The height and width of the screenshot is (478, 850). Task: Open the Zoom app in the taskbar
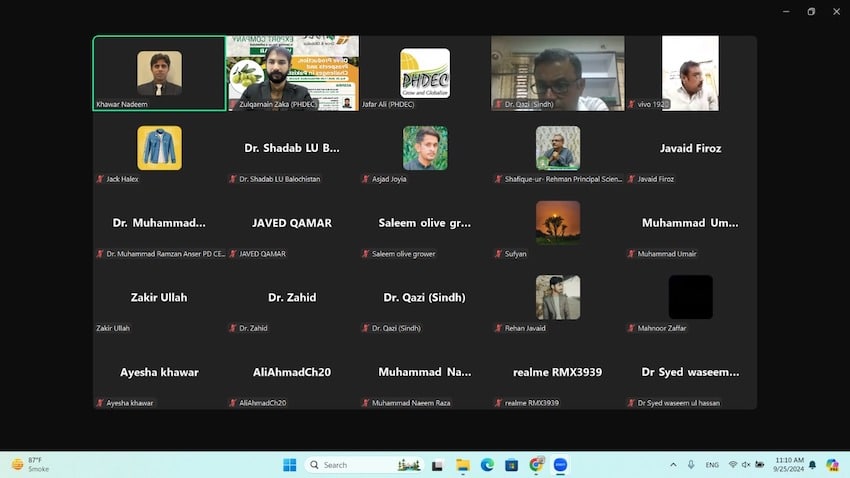click(x=561, y=465)
